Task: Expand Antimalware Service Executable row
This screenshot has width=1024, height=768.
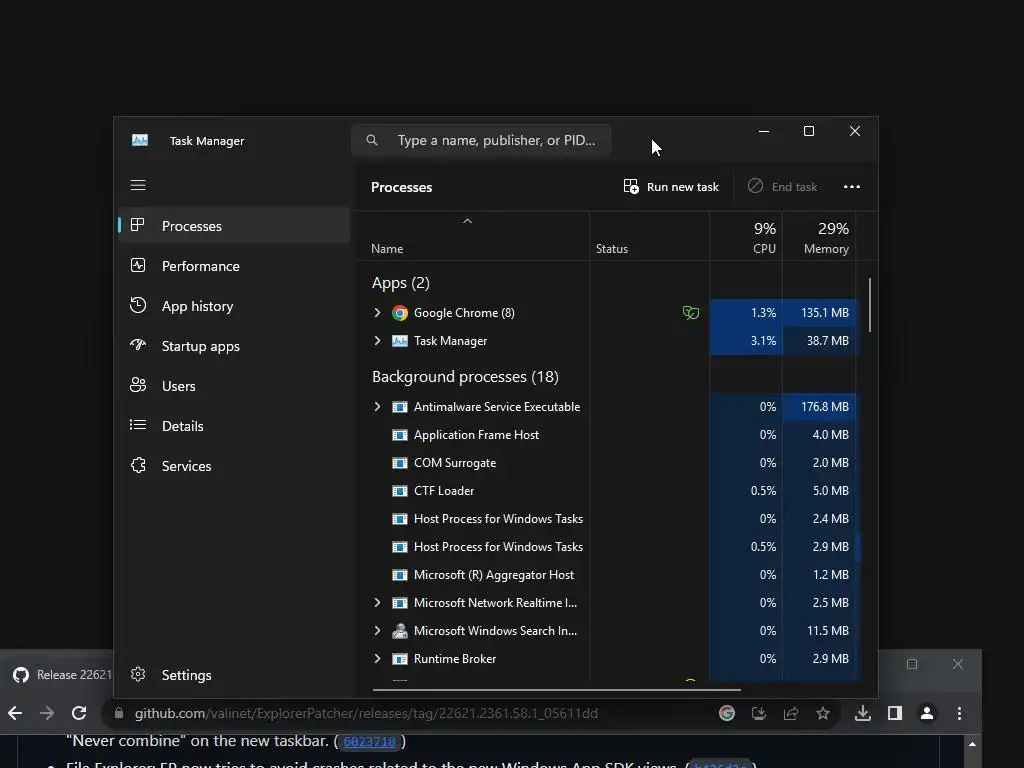Action: (377, 407)
